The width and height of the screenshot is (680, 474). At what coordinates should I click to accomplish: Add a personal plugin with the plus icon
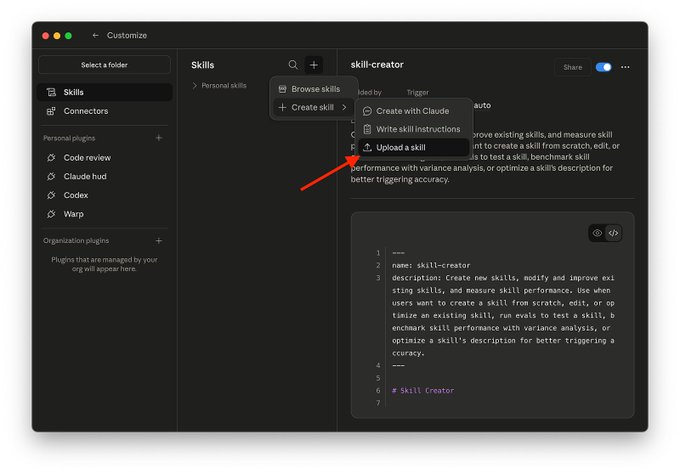point(159,138)
